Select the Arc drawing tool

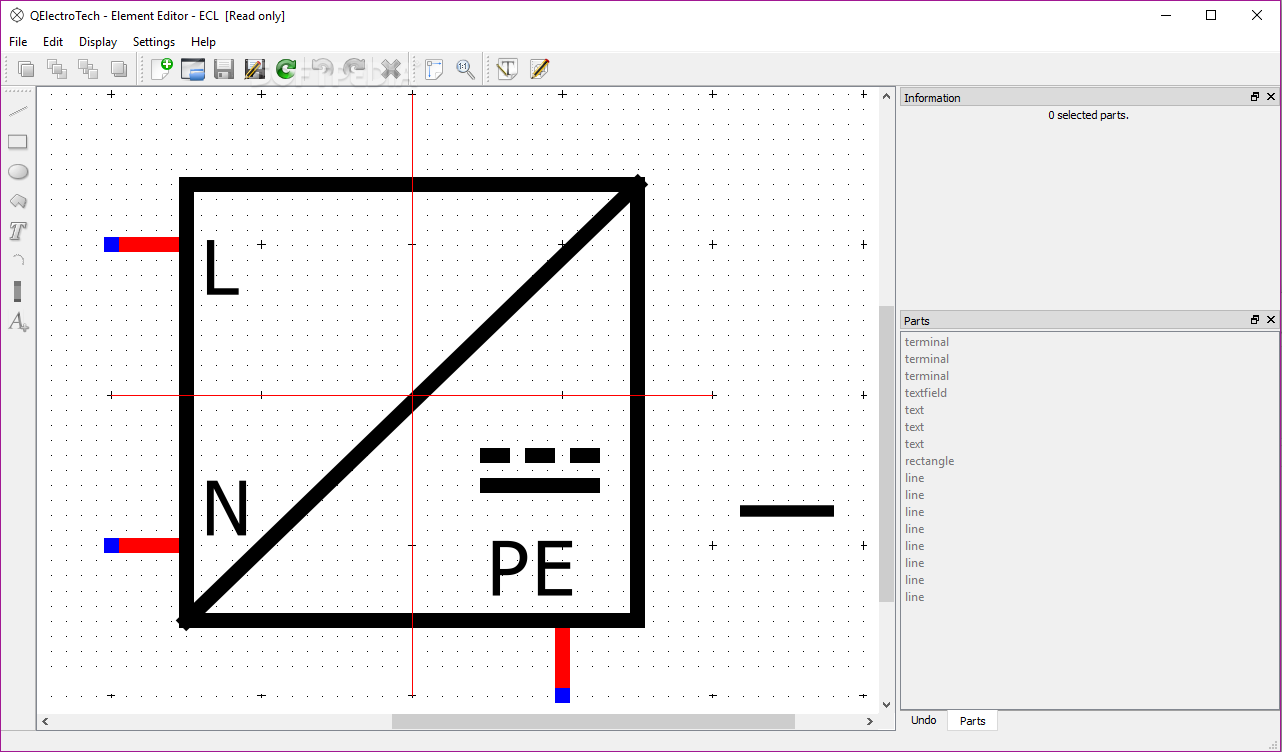(18, 261)
